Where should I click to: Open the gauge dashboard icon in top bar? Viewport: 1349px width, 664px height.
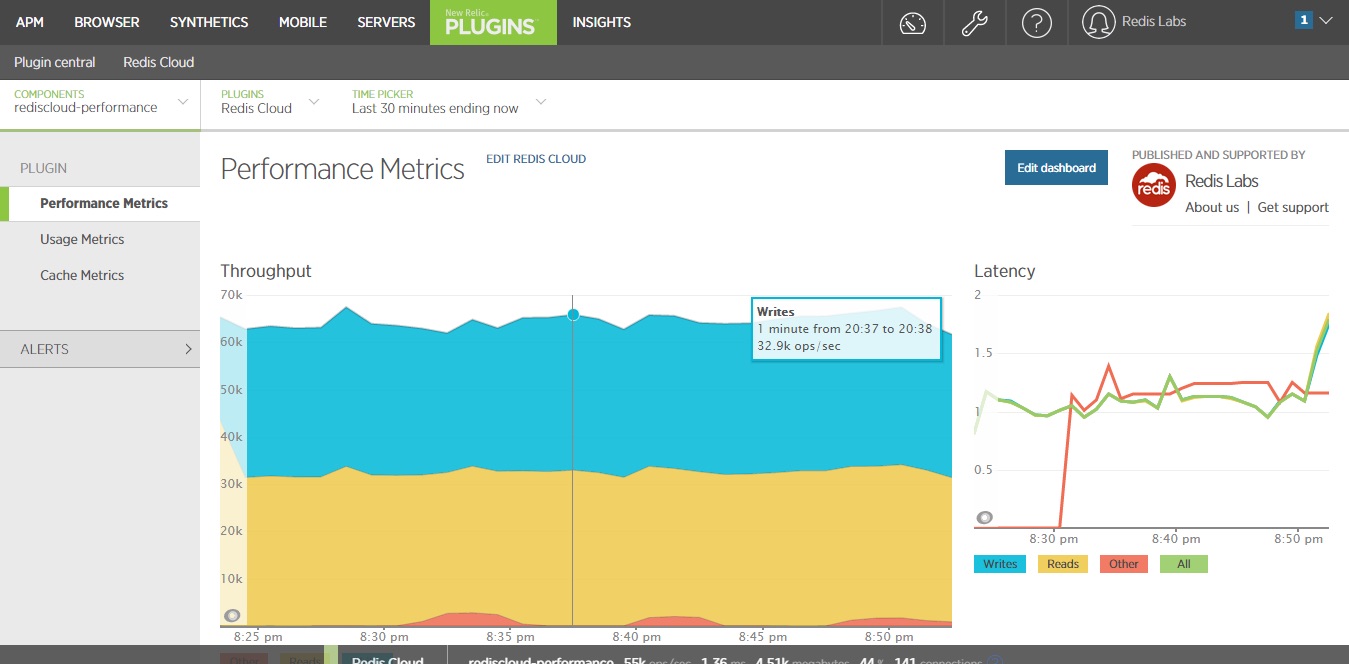coord(913,22)
